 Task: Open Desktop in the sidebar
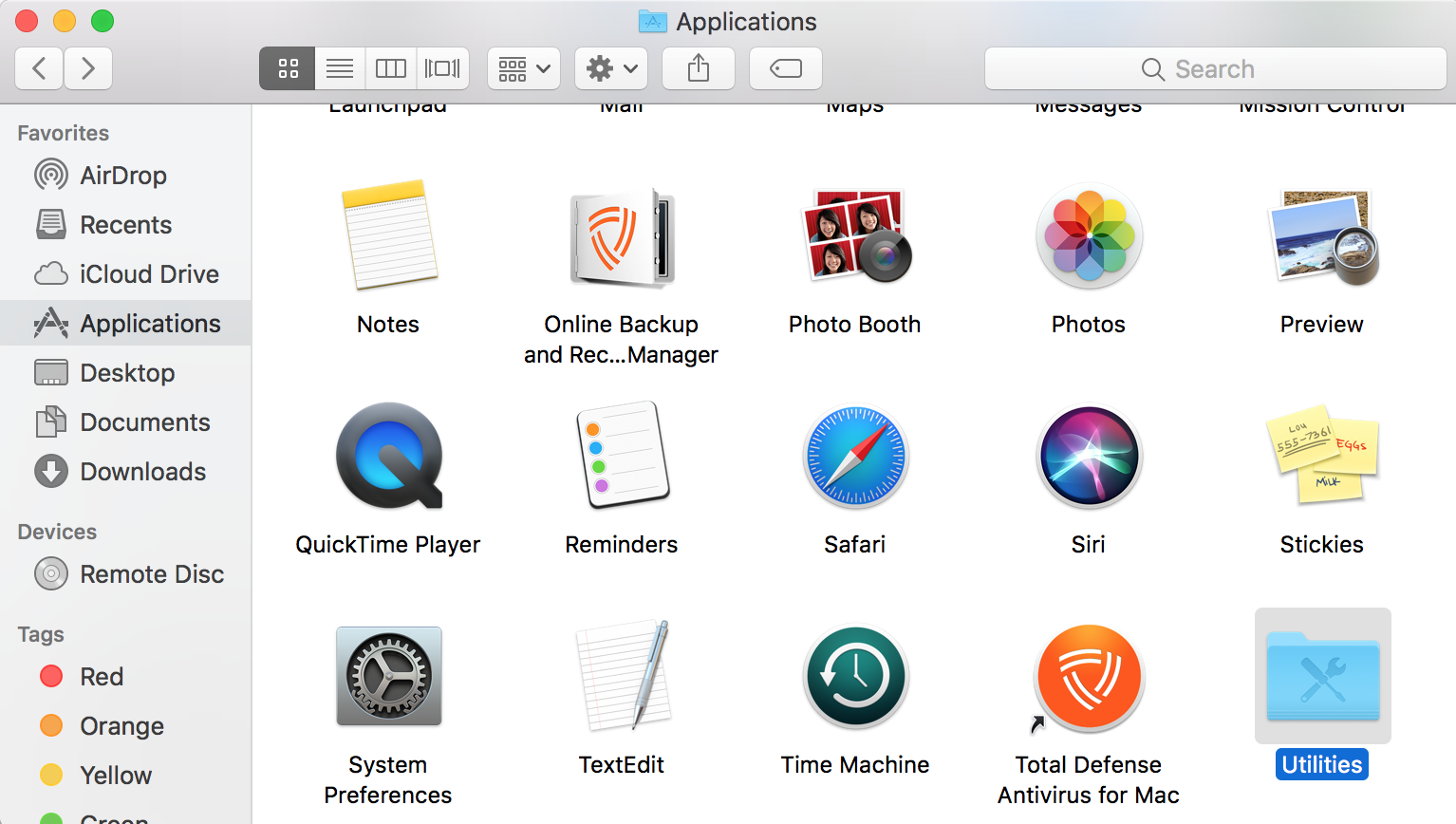[x=125, y=373]
